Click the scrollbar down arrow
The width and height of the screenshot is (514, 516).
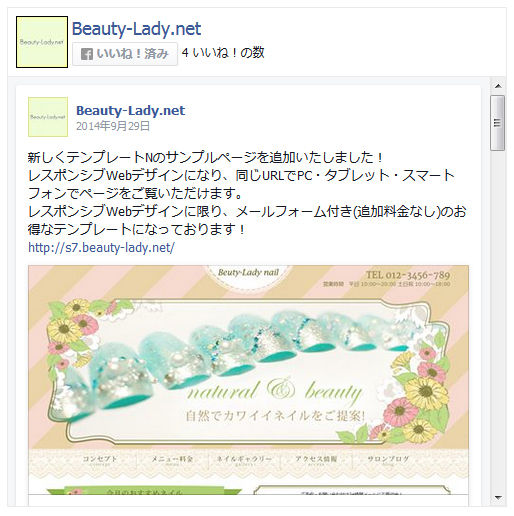(x=498, y=498)
